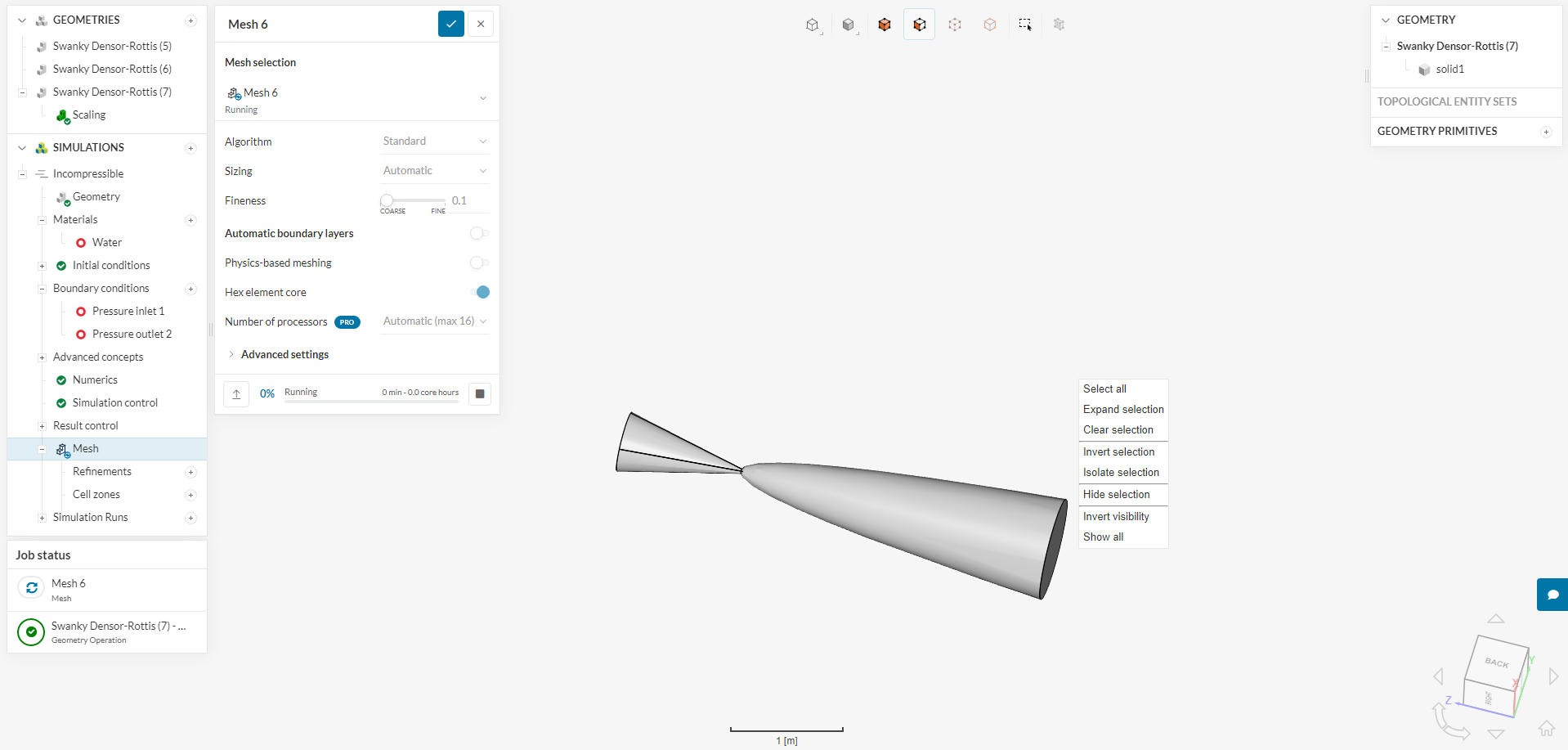The width and height of the screenshot is (1568, 750).
Task: Choose Isolate selection from context menu
Action: pos(1123,473)
